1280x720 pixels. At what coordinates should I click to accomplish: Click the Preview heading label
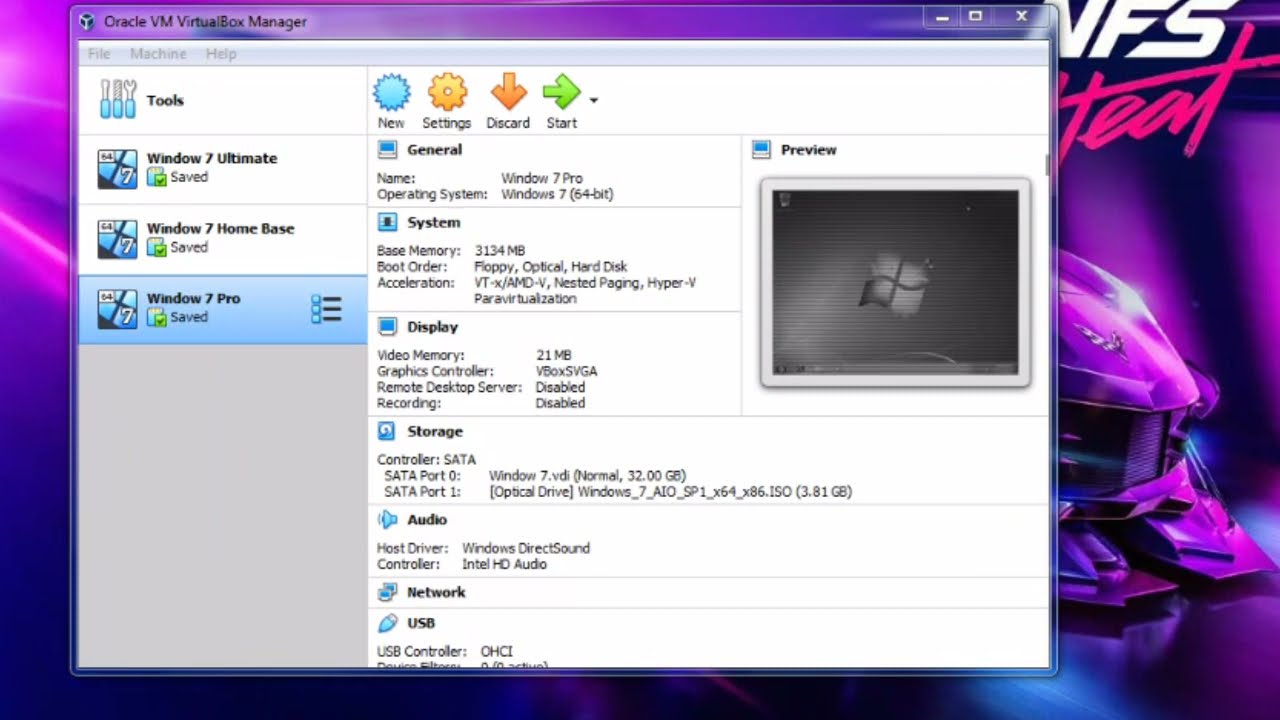pos(808,150)
